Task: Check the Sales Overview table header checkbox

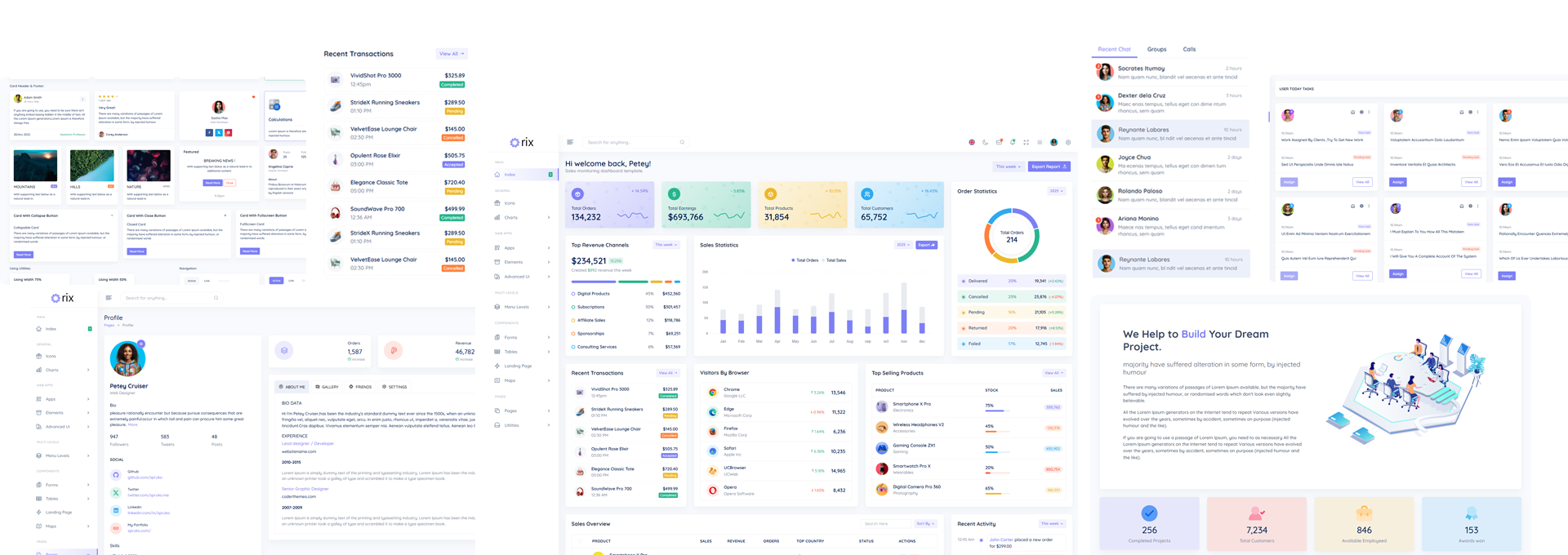Action: pos(581,541)
